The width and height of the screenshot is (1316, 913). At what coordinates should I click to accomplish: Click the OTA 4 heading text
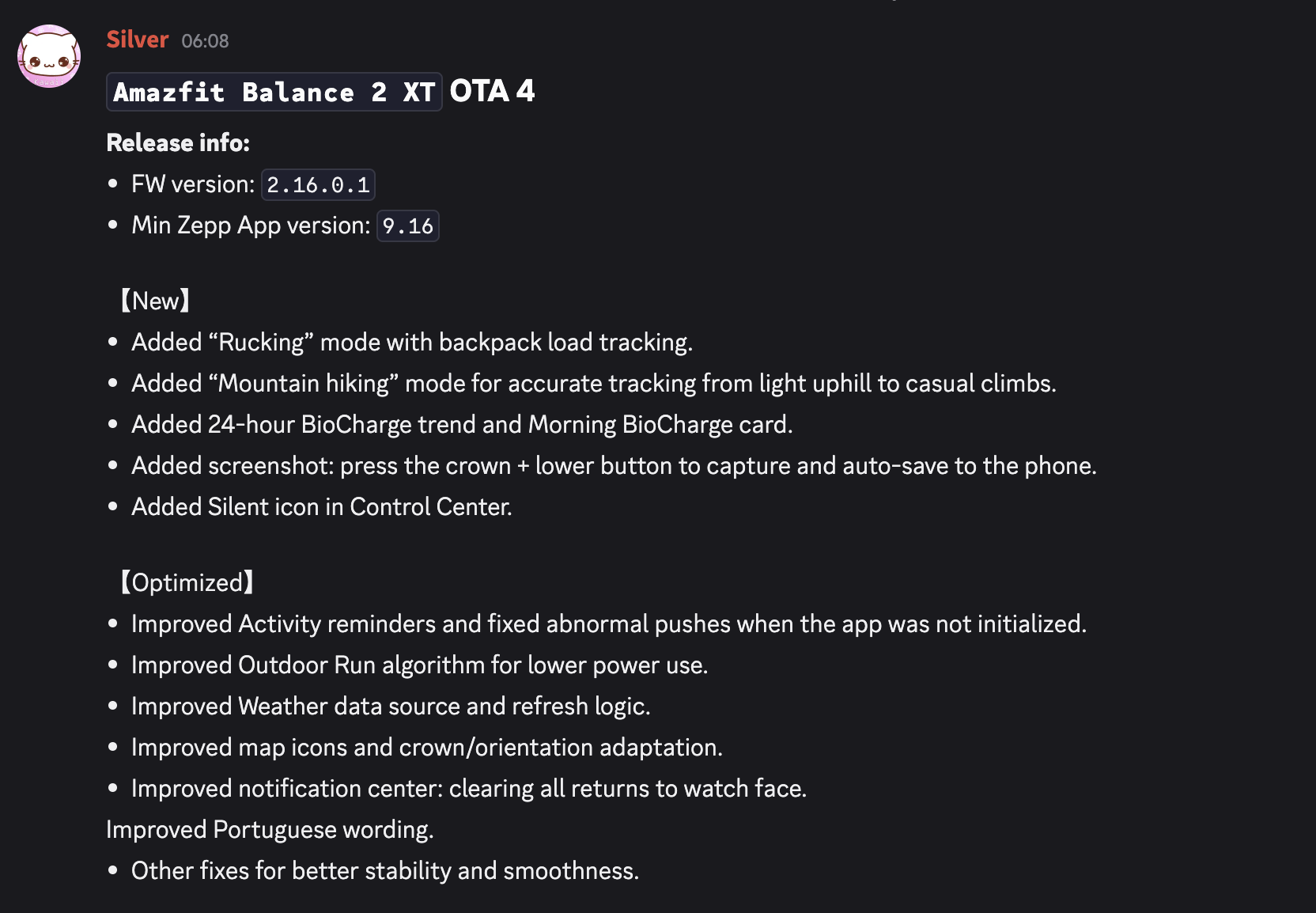492,91
